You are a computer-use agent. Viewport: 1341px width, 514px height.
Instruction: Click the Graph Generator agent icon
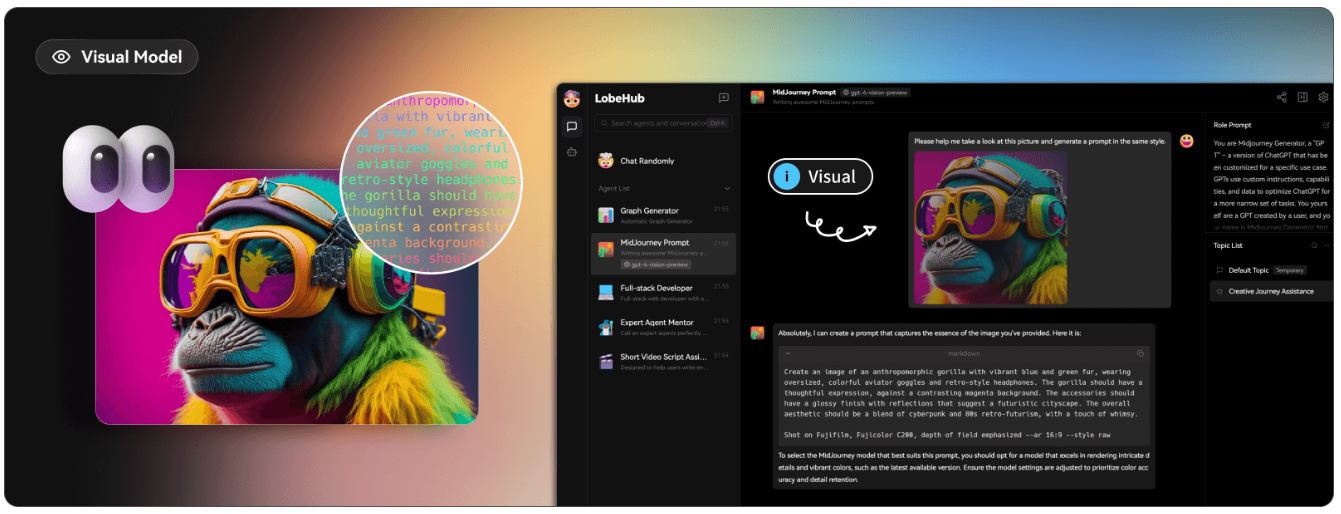pyautogui.click(x=605, y=215)
